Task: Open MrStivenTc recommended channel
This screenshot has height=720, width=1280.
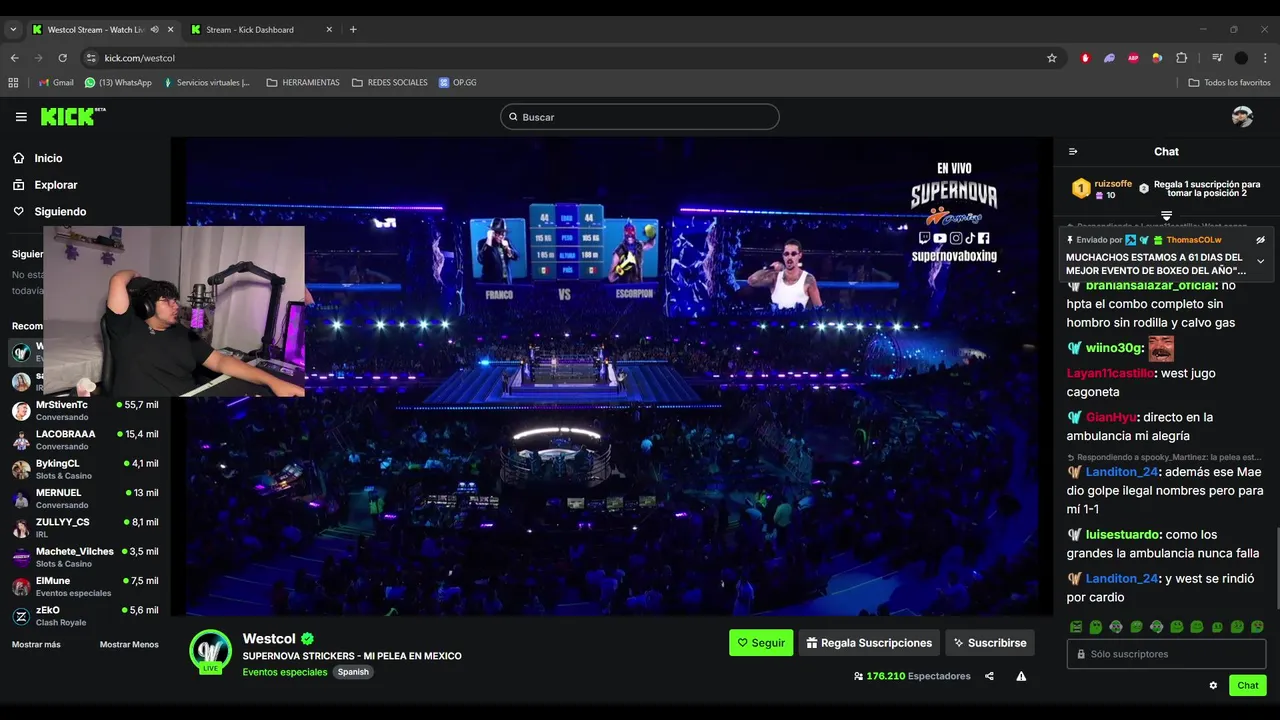Action: coord(85,411)
